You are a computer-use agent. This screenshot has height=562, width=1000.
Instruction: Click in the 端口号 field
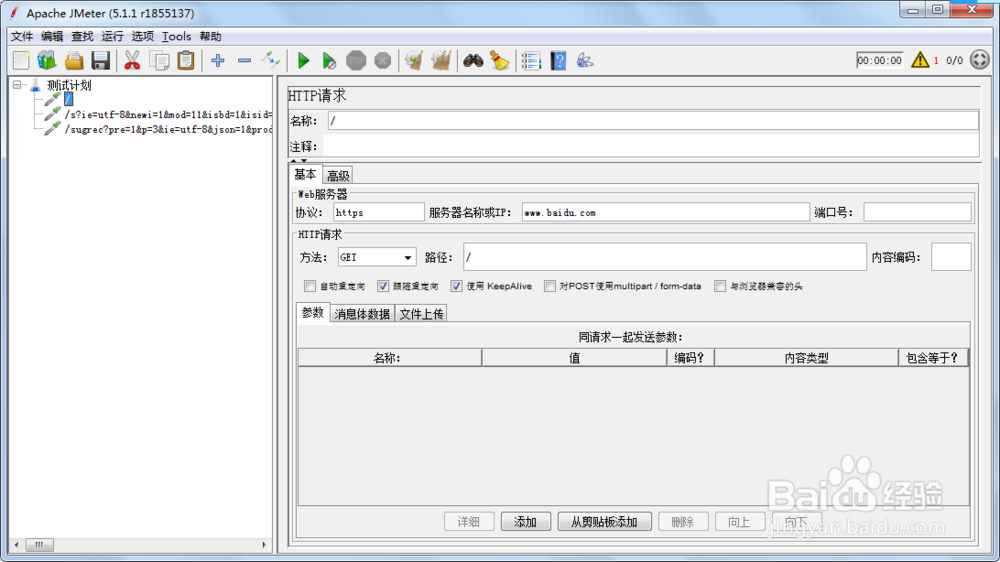pos(917,212)
